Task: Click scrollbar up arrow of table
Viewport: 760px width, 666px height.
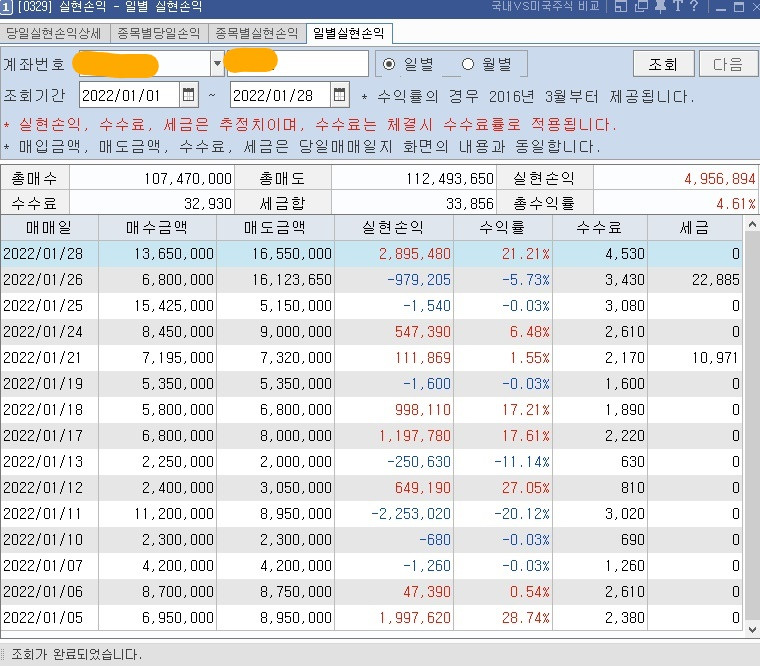Action: click(752, 225)
